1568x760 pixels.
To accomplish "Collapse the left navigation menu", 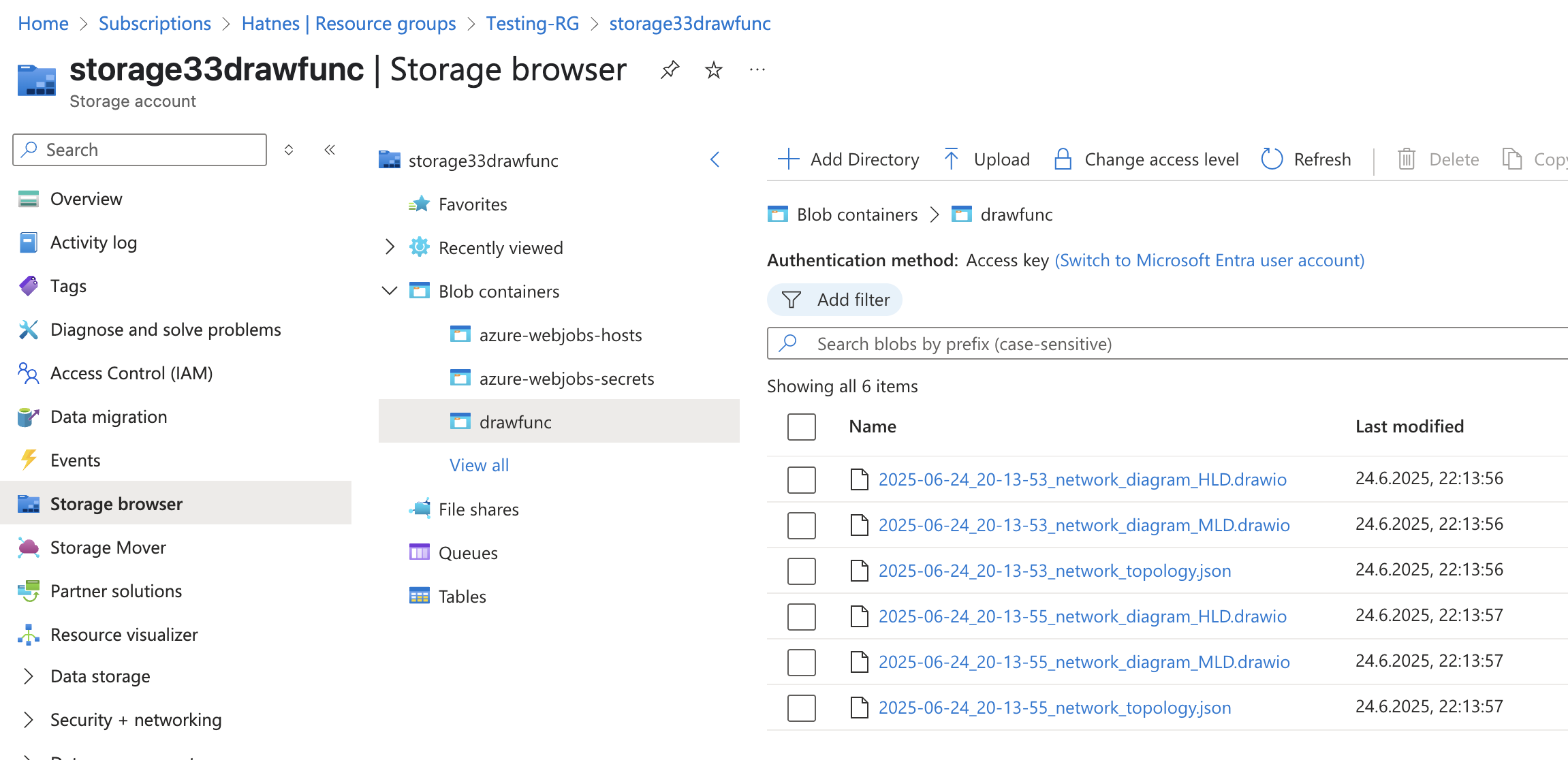I will tap(330, 150).
